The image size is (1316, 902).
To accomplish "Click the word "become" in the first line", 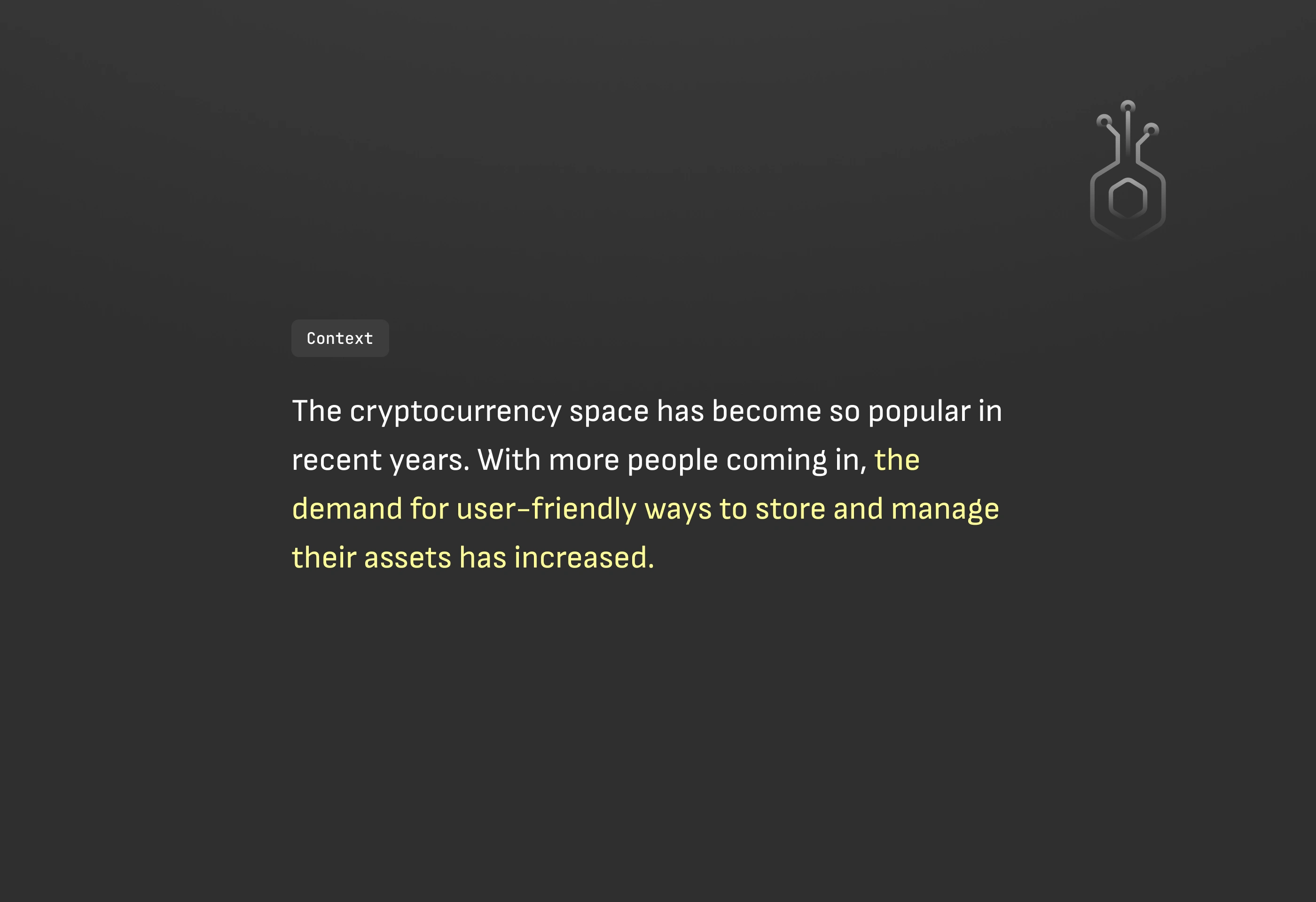I will (x=766, y=411).
